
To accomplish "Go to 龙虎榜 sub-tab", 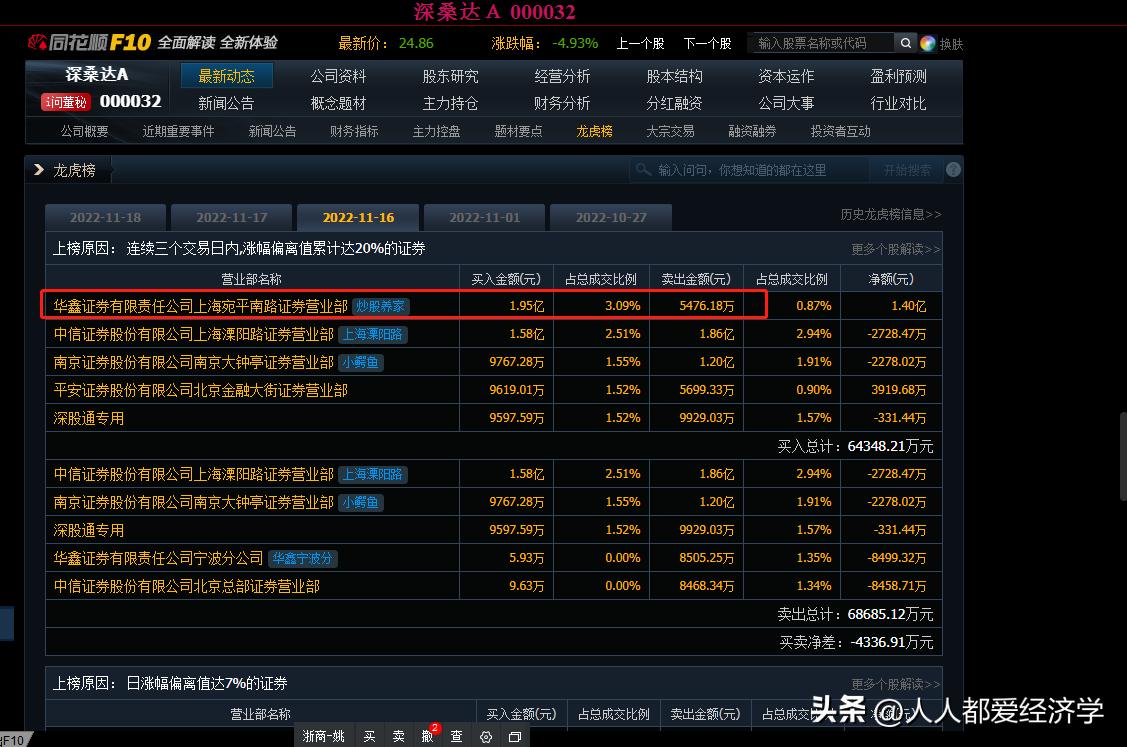I will 594,132.
